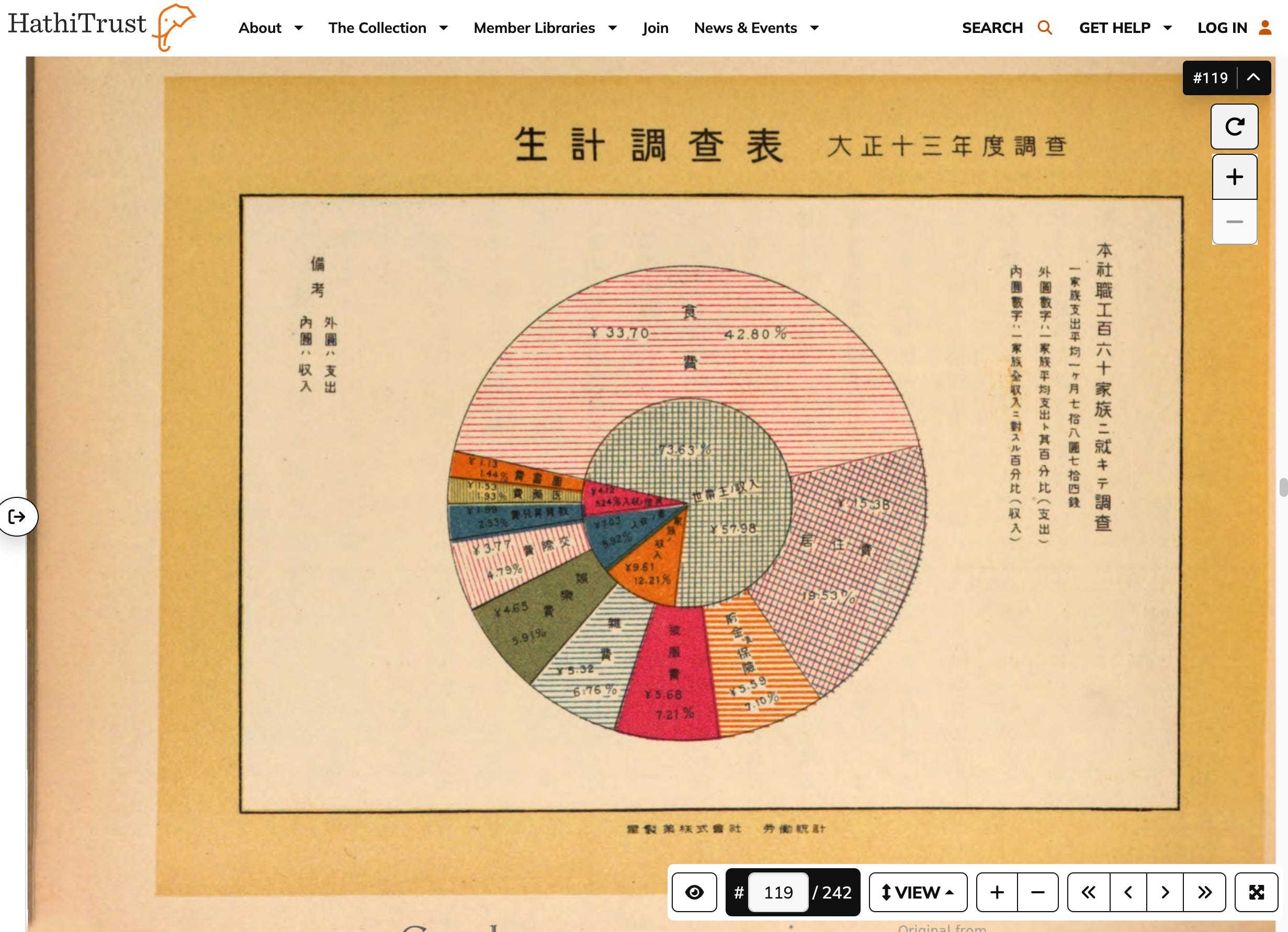Click the rotate page icon

tap(1234, 127)
